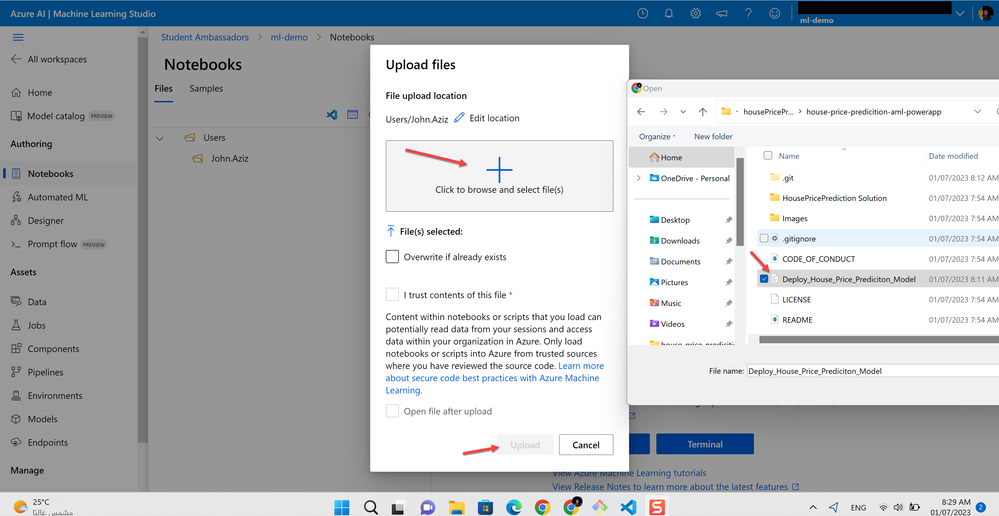
Task: Go up one folder in Open dialog
Action: 702,111
